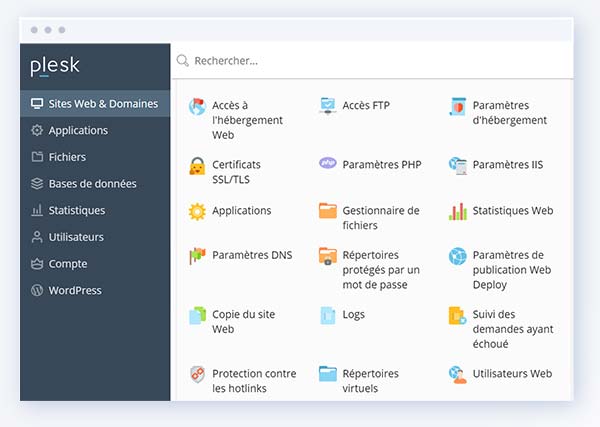Select the Protection contre les hotlinks icon
This screenshot has height=427, width=600.
point(197,375)
